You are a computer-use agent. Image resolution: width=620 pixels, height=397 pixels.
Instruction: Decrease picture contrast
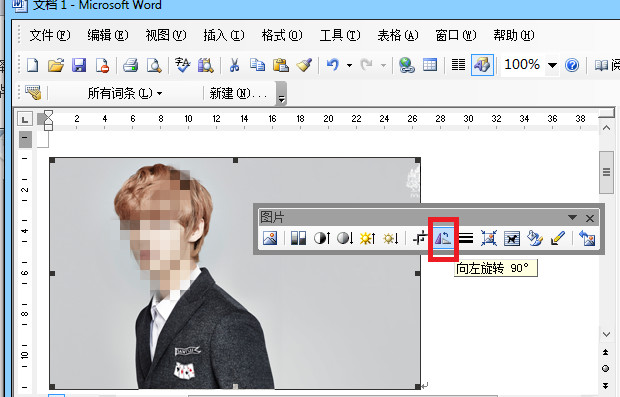click(345, 238)
